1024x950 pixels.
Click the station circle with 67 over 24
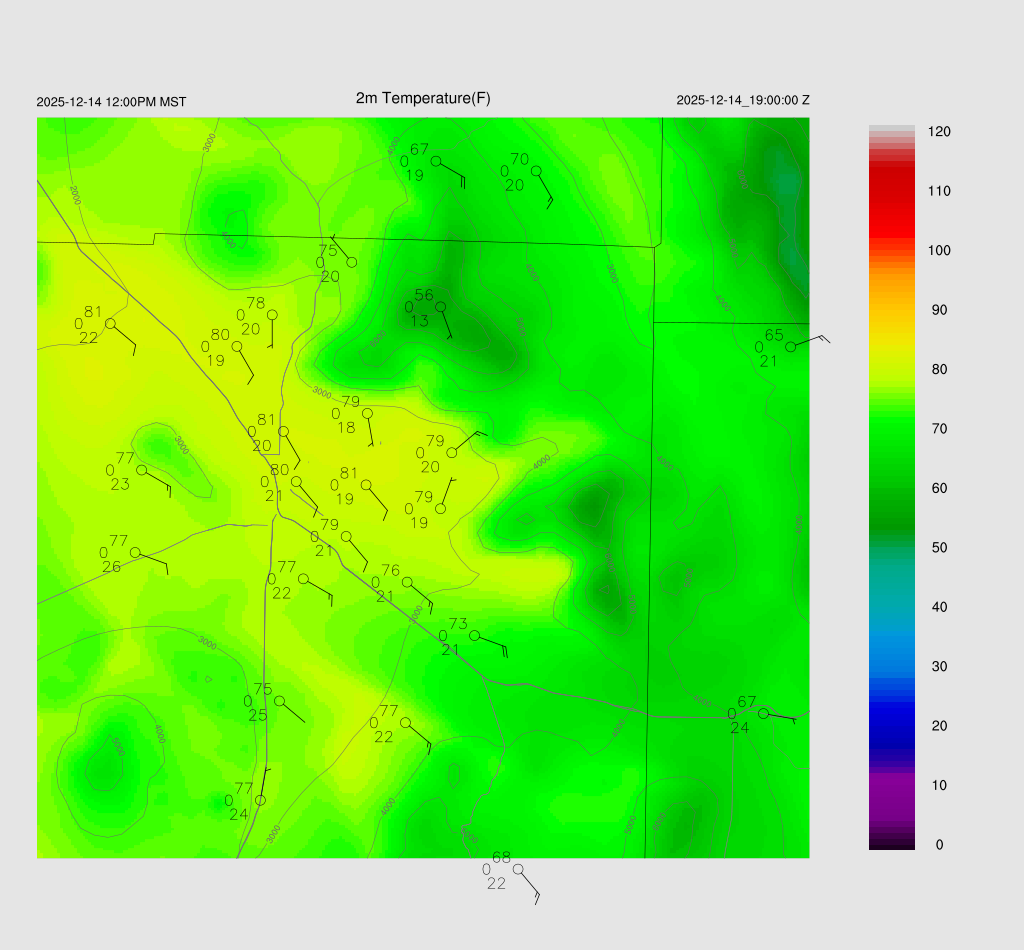click(x=763, y=714)
